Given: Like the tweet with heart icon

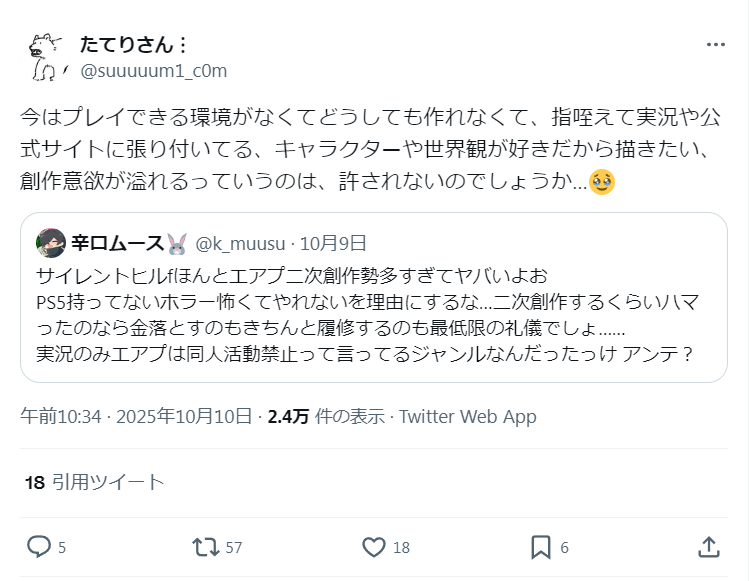Looking at the screenshot, I should tap(374, 547).
